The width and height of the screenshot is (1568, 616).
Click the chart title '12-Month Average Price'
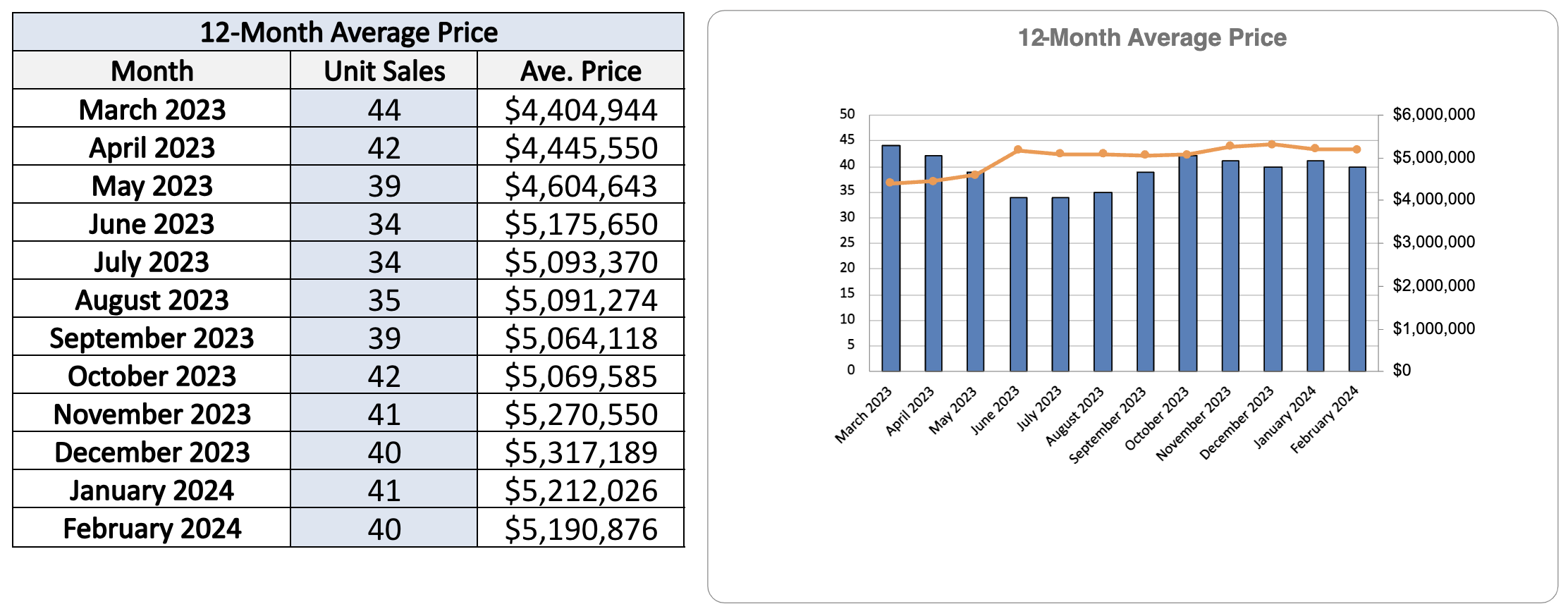(1152, 37)
